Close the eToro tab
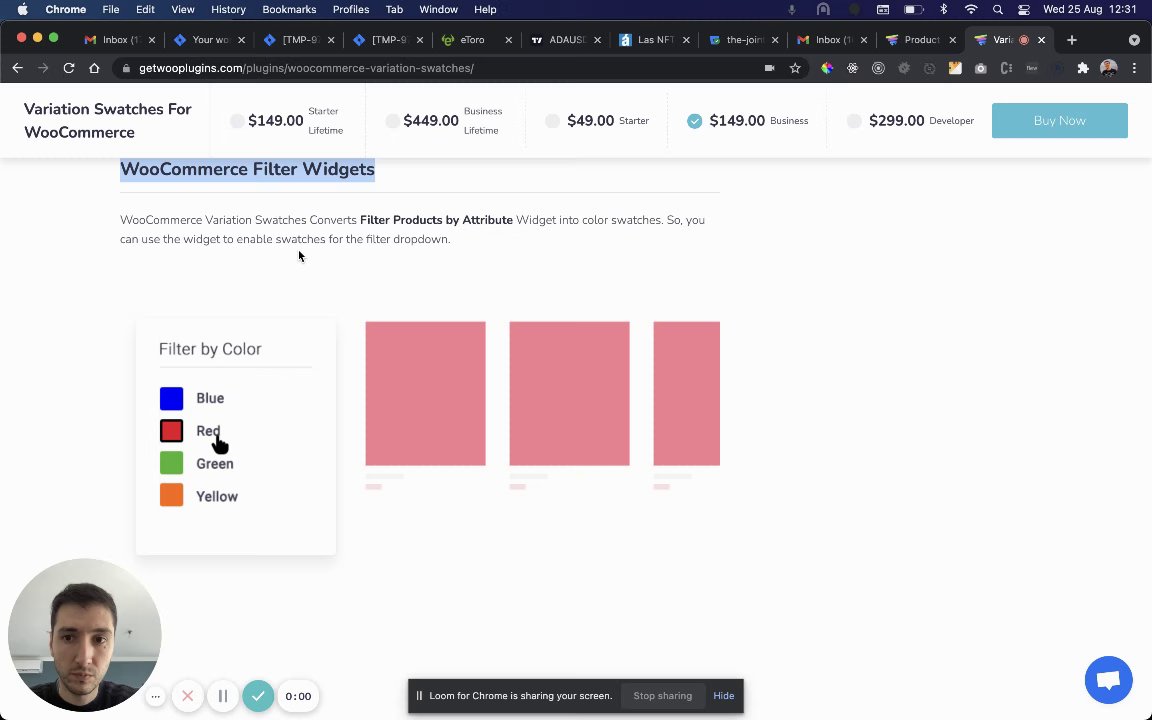Screen dimensions: 1152x720 (508, 40)
